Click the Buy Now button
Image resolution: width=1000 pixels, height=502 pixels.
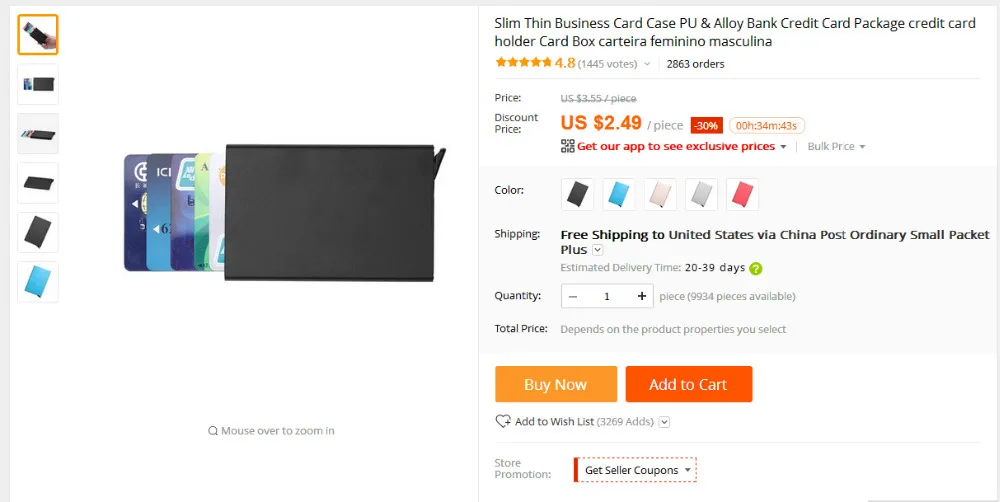(556, 384)
